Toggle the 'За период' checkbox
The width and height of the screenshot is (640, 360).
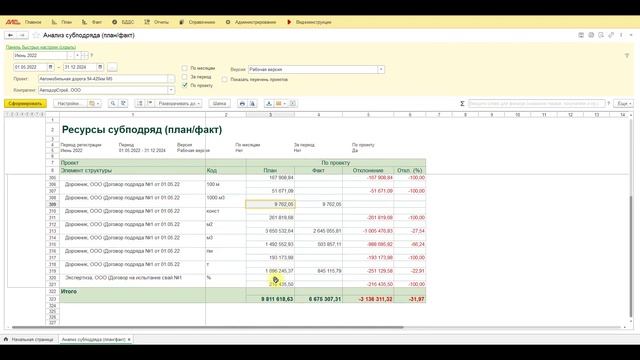184,77
